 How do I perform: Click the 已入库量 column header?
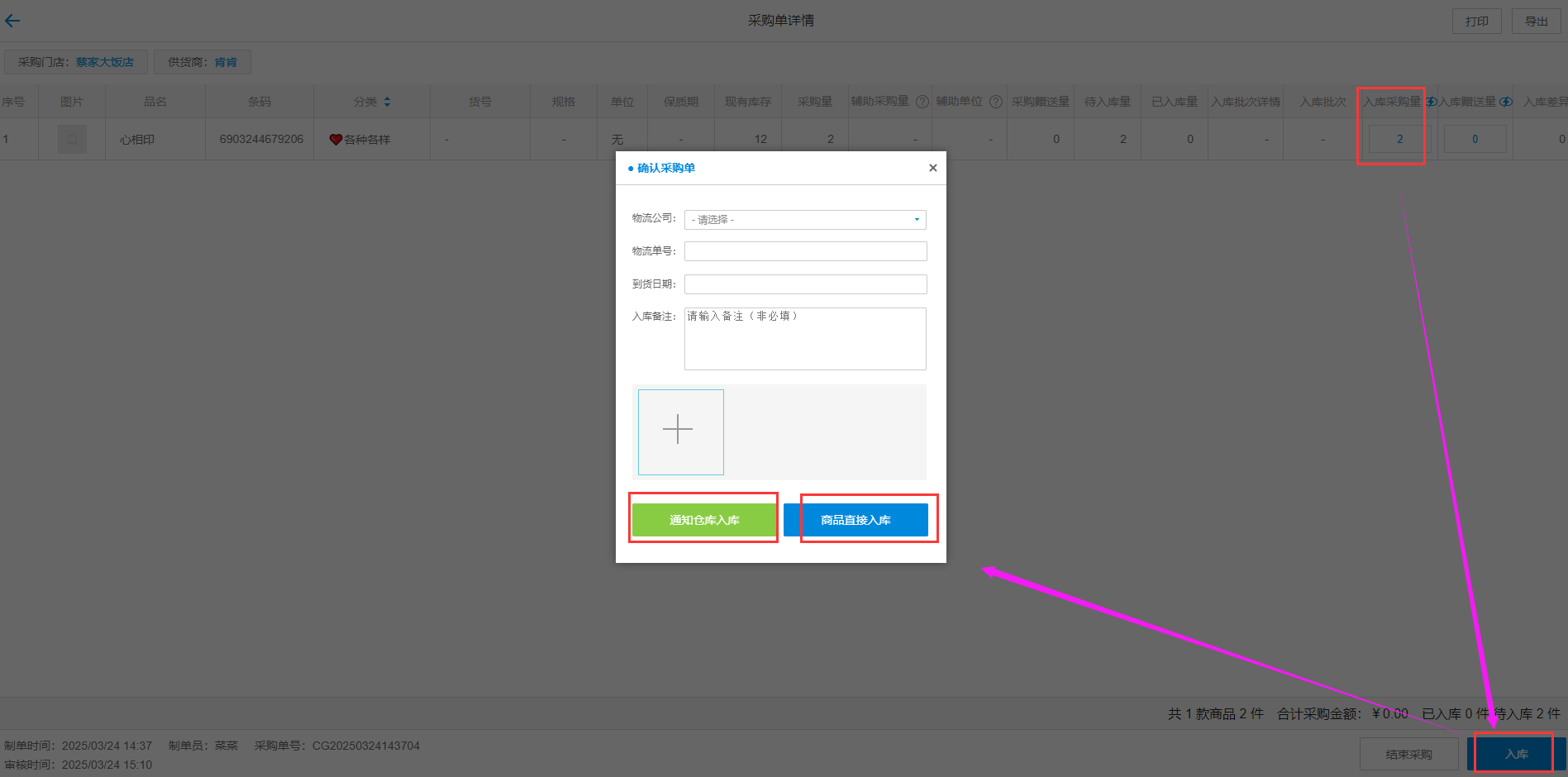pyautogui.click(x=1175, y=102)
